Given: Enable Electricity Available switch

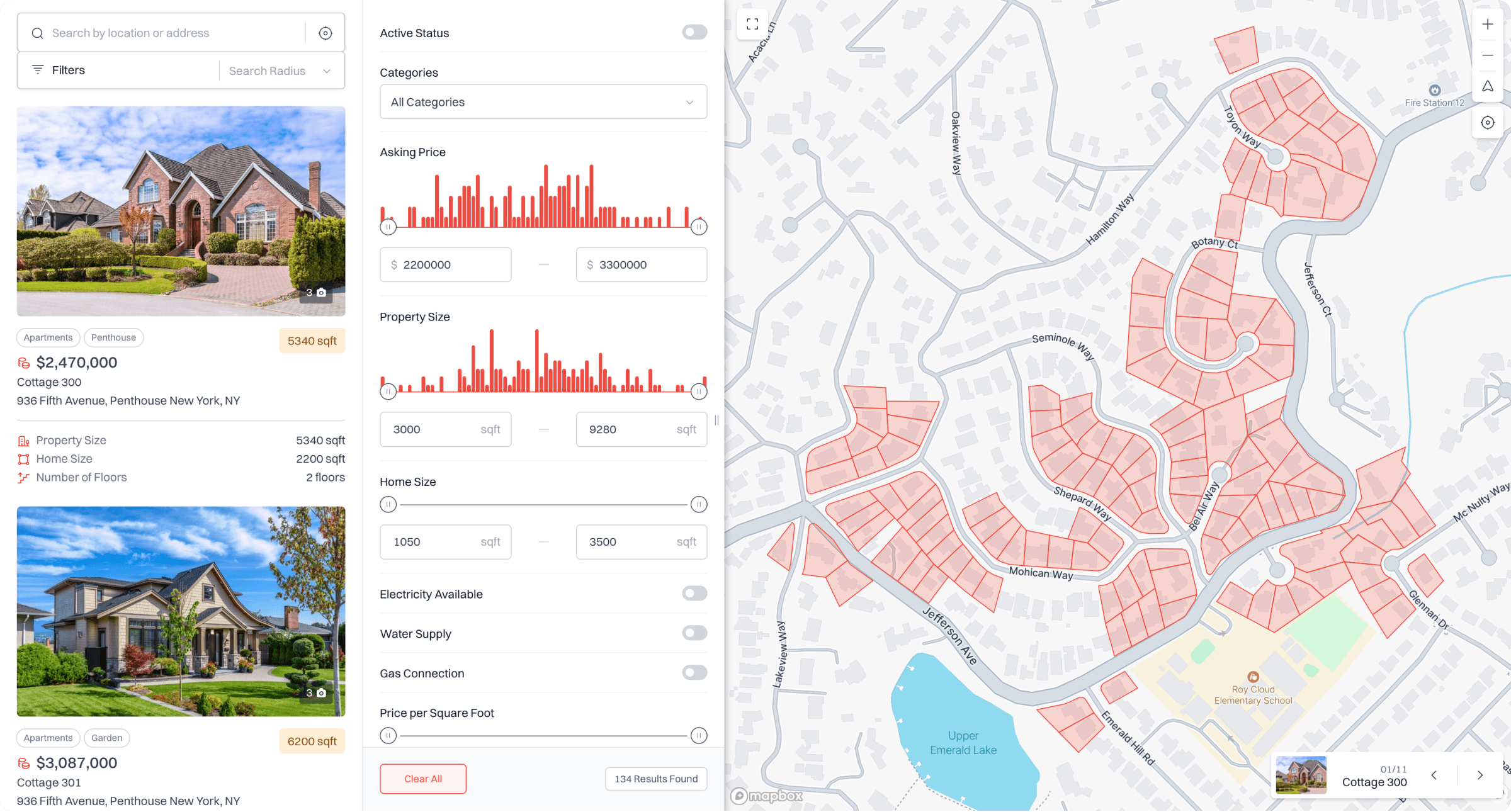Looking at the screenshot, I should tap(694, 594).
